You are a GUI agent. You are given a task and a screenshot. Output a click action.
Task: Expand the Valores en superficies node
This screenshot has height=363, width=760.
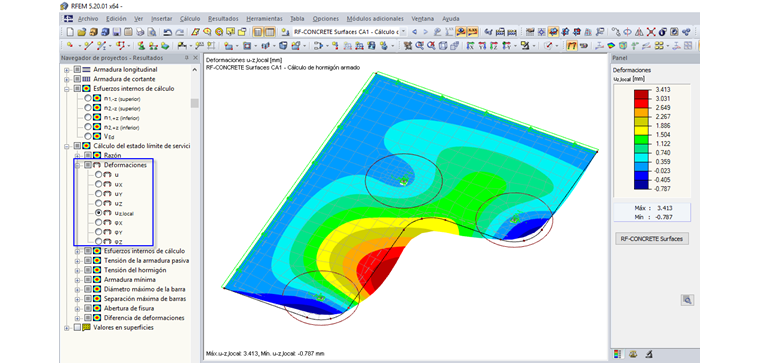pos(67,328)
